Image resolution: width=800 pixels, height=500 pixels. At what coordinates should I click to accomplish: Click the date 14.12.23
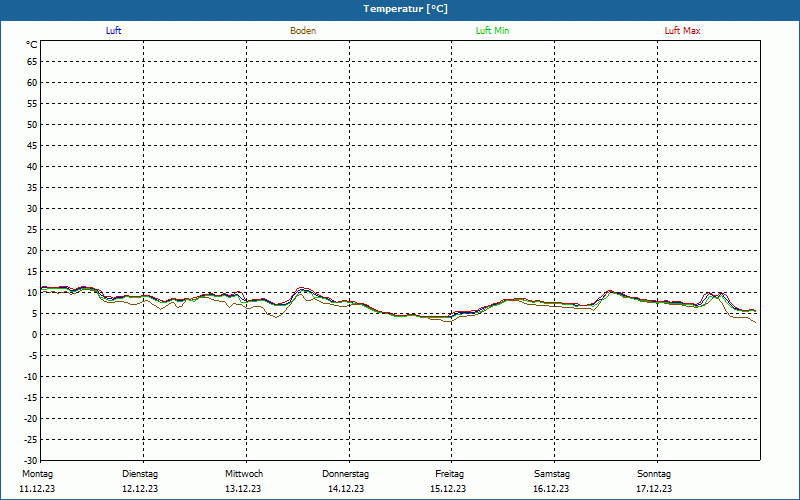point(346,489)
